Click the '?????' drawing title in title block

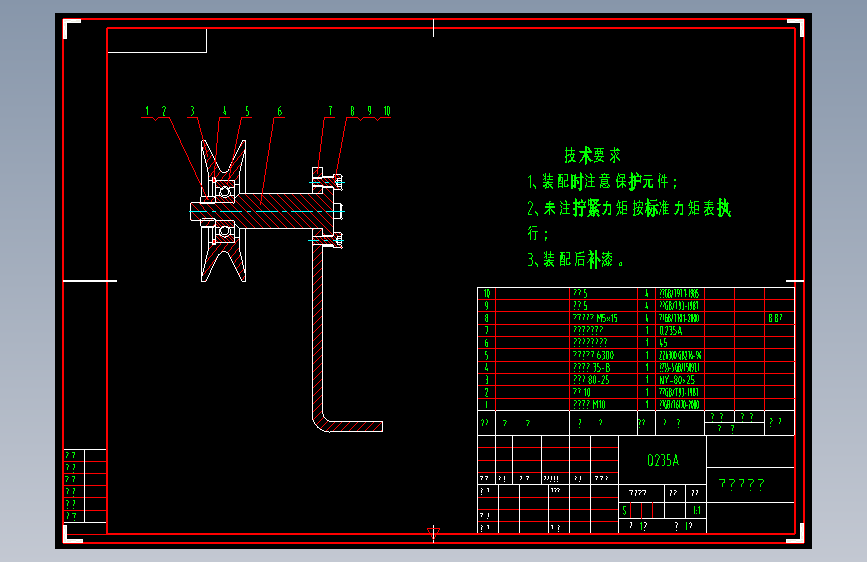(x=741, y=485)
